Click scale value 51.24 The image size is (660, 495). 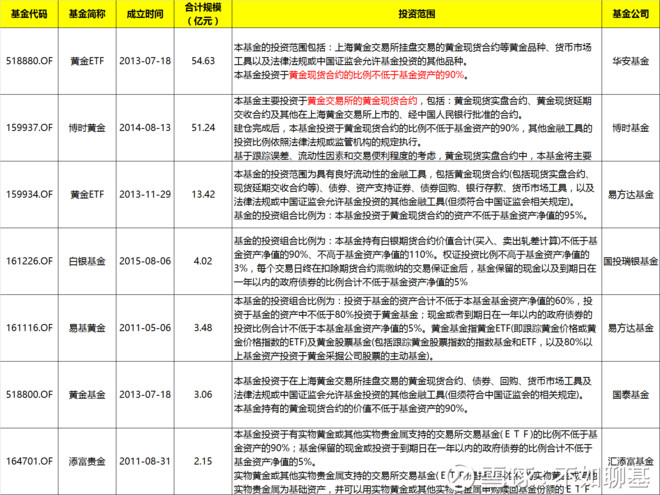coord(203,128)
